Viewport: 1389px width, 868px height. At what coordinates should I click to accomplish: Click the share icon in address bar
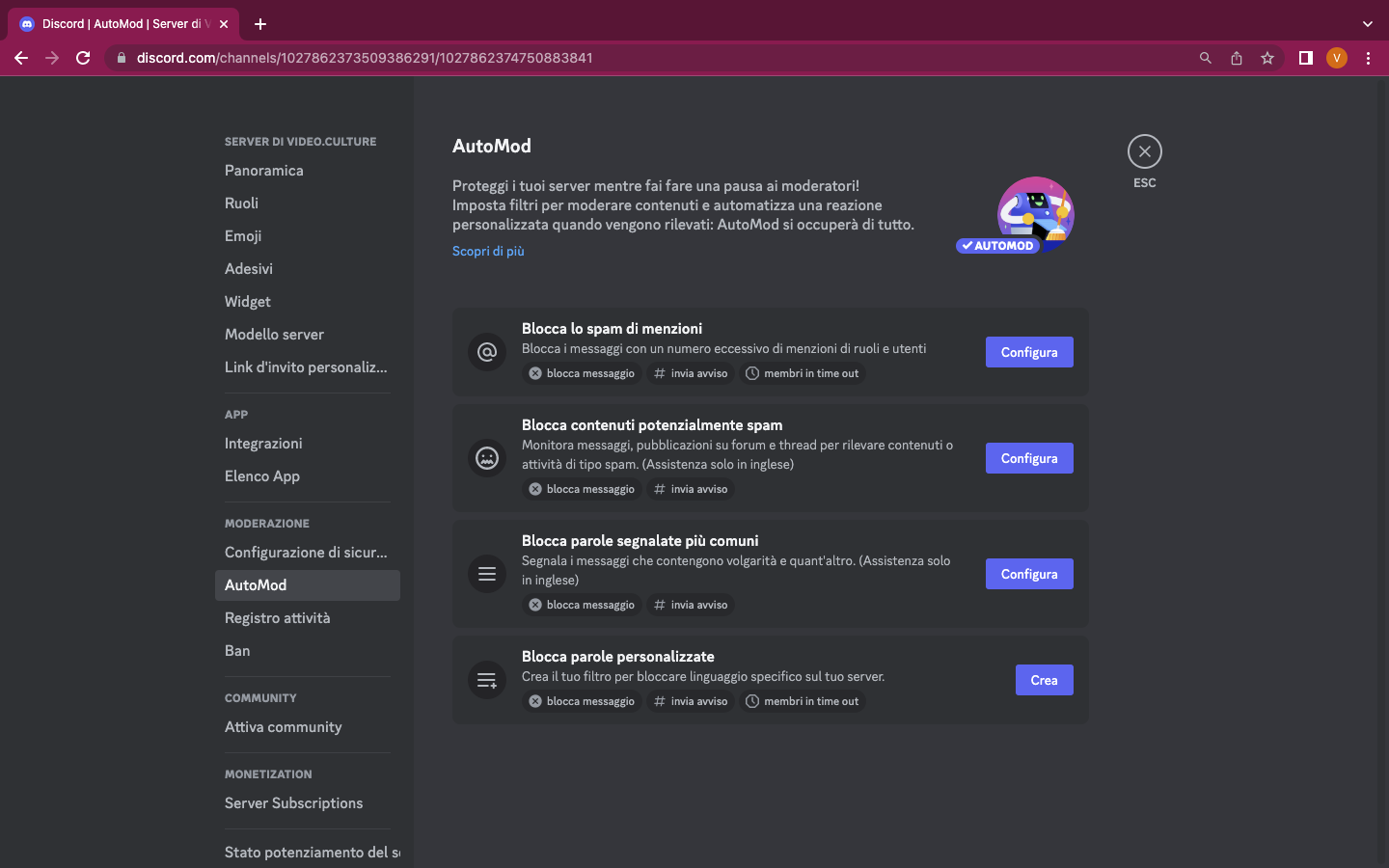1237,58
